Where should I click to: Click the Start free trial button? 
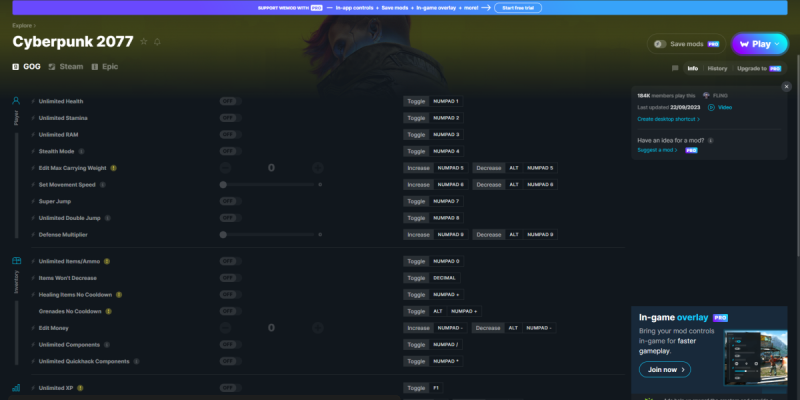tap(522, 7)
